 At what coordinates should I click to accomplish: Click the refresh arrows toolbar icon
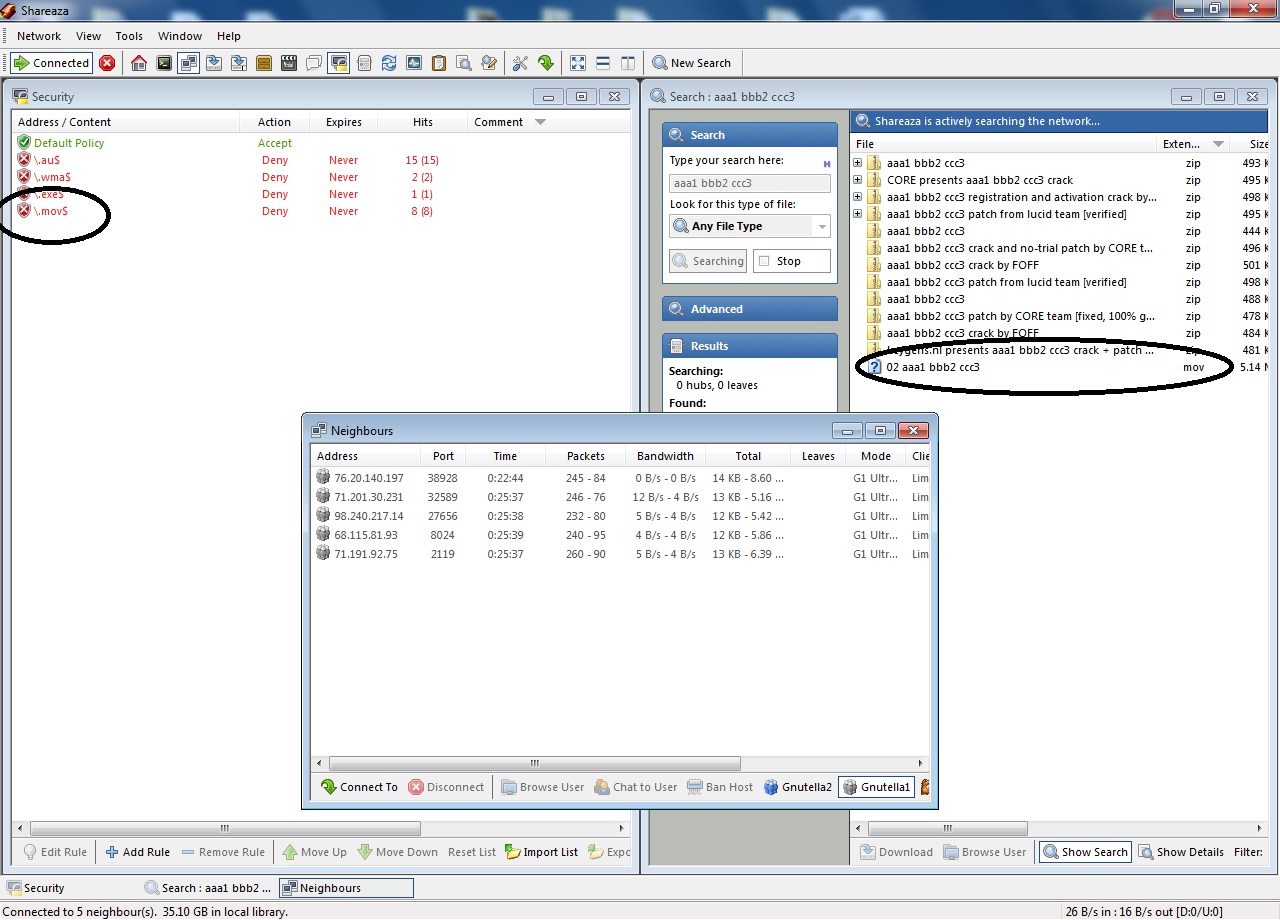[x=389, y=63]
